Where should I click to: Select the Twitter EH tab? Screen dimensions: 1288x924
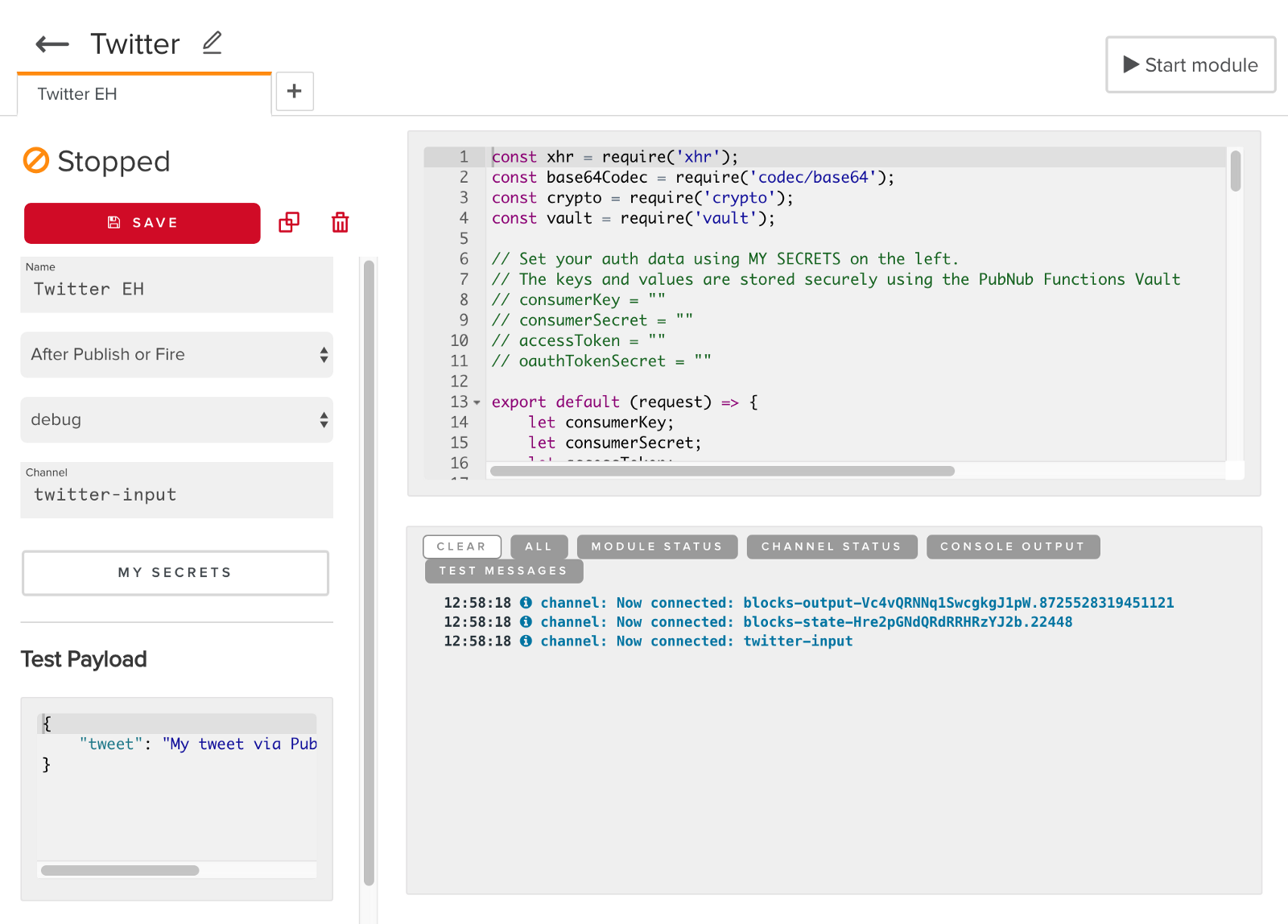pos(77,94)
